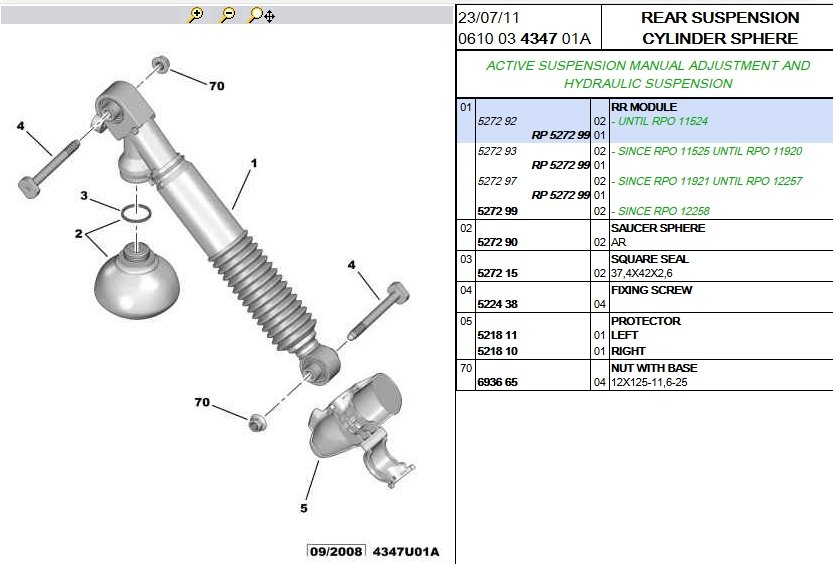Select the zoom-and-pan magnifier tool
The height and width of the screenshot is (564, 833).
(261, 15)
